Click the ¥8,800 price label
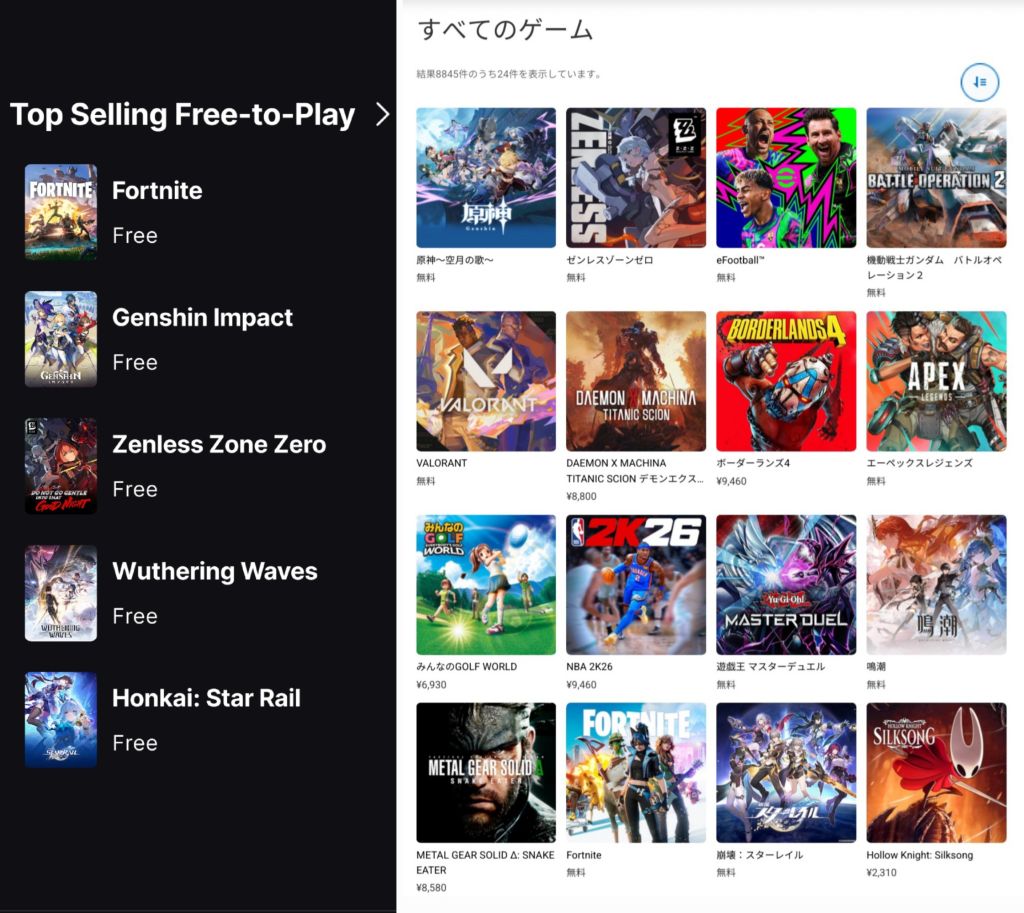The image size is (1024, 913). [581, 496]
